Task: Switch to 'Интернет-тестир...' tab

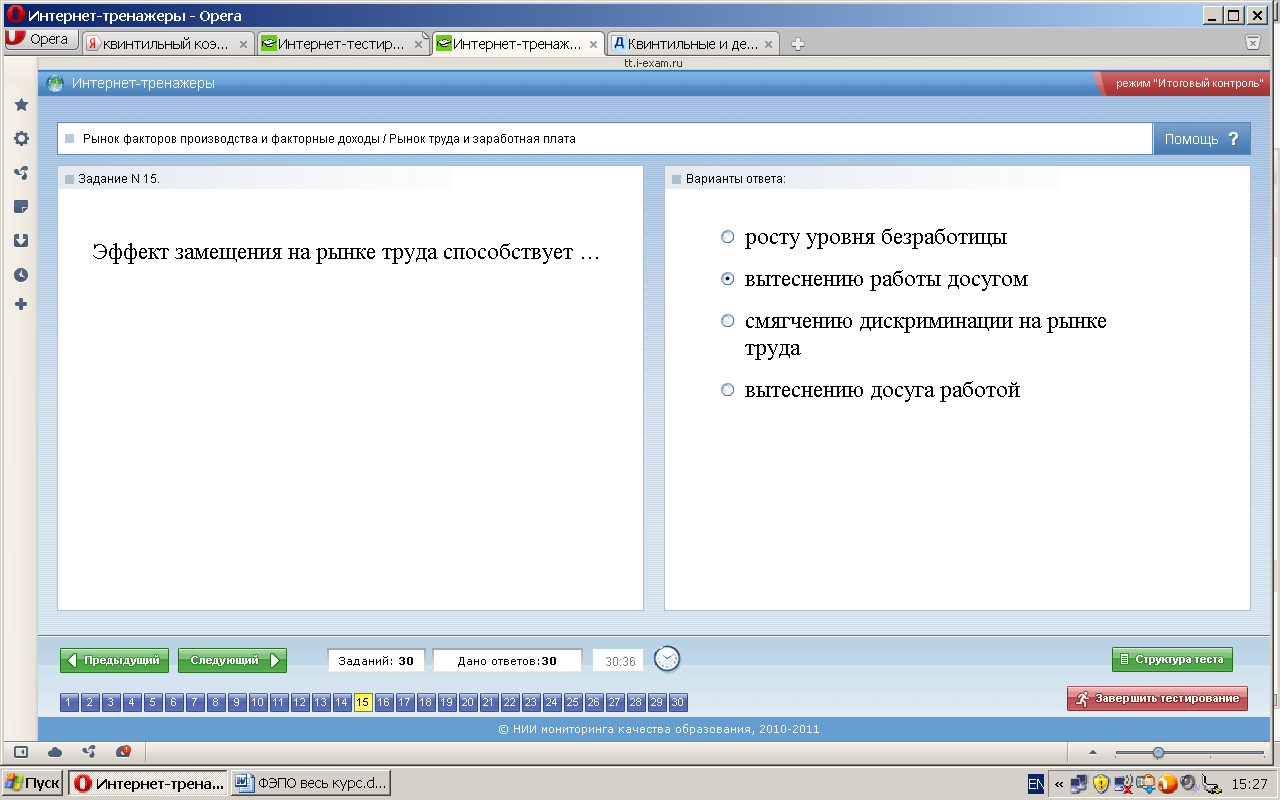Action: pos(342,44)
